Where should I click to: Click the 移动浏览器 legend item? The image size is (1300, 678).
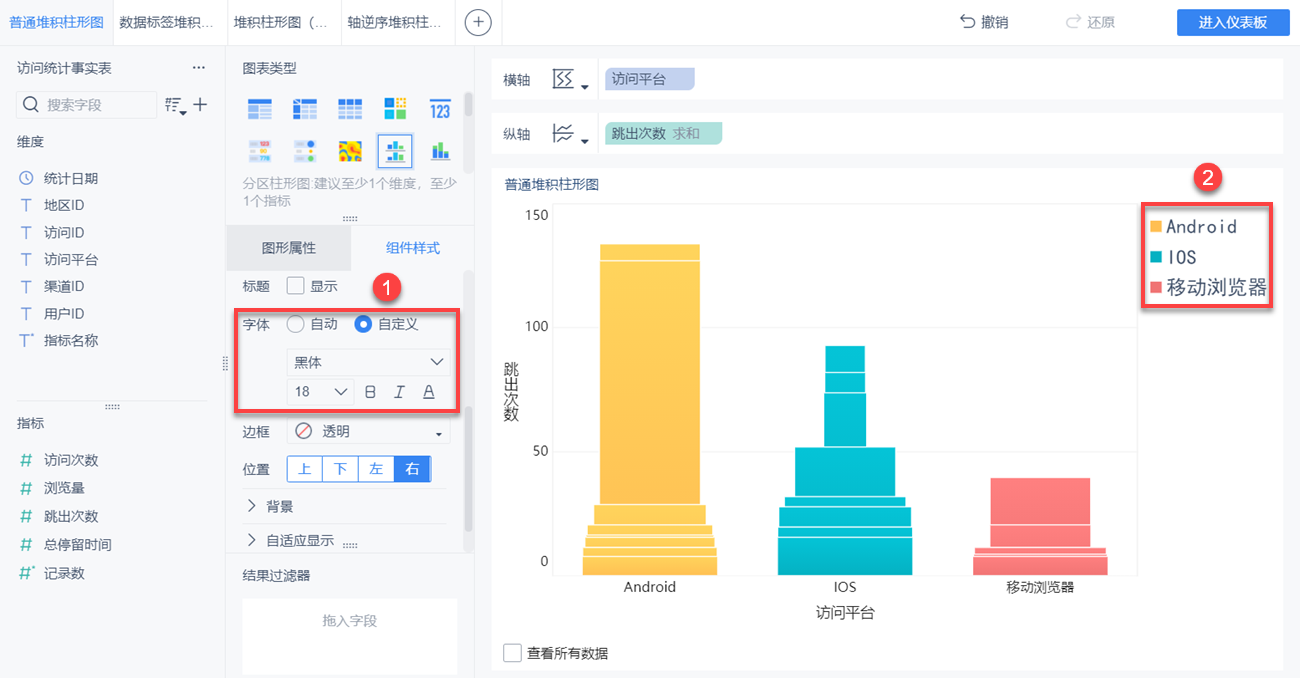tap(1208, 288)
